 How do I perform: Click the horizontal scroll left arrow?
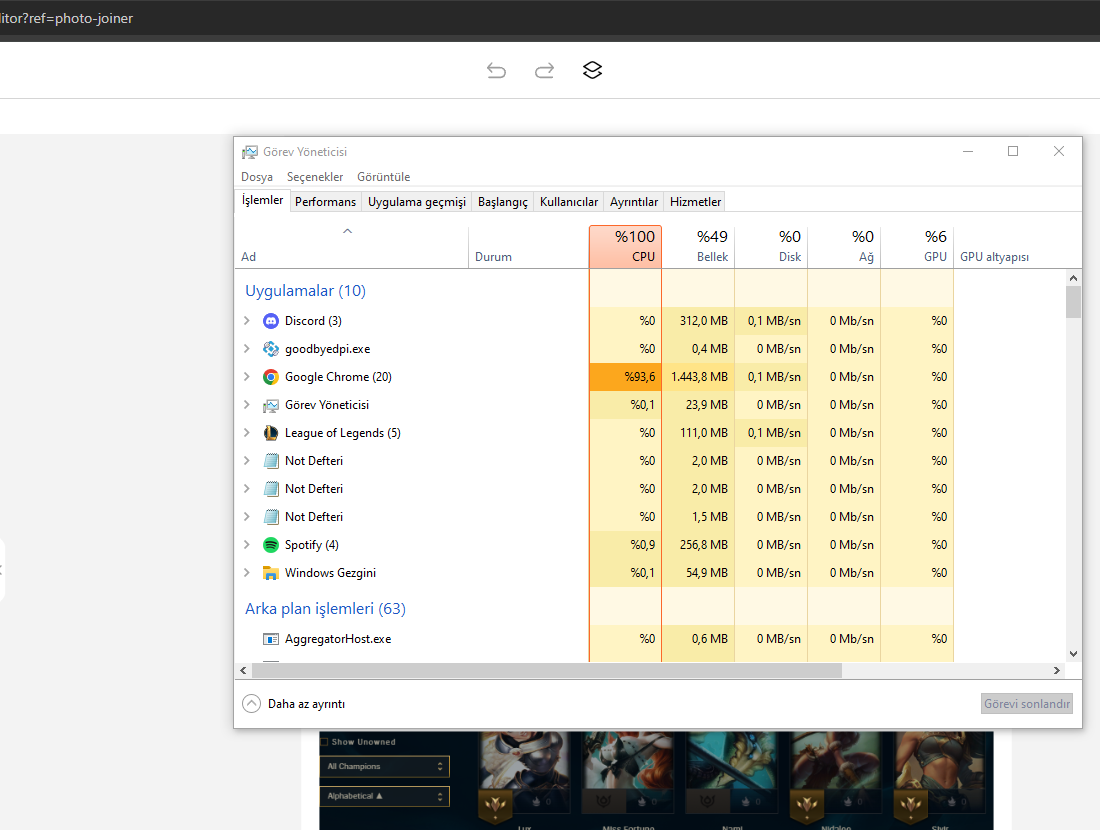tap(243, 671)
